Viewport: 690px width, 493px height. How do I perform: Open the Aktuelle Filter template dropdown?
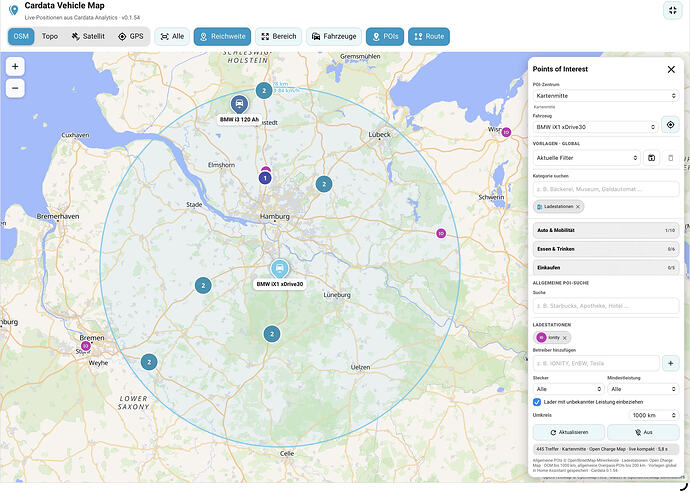coord(586,158)
